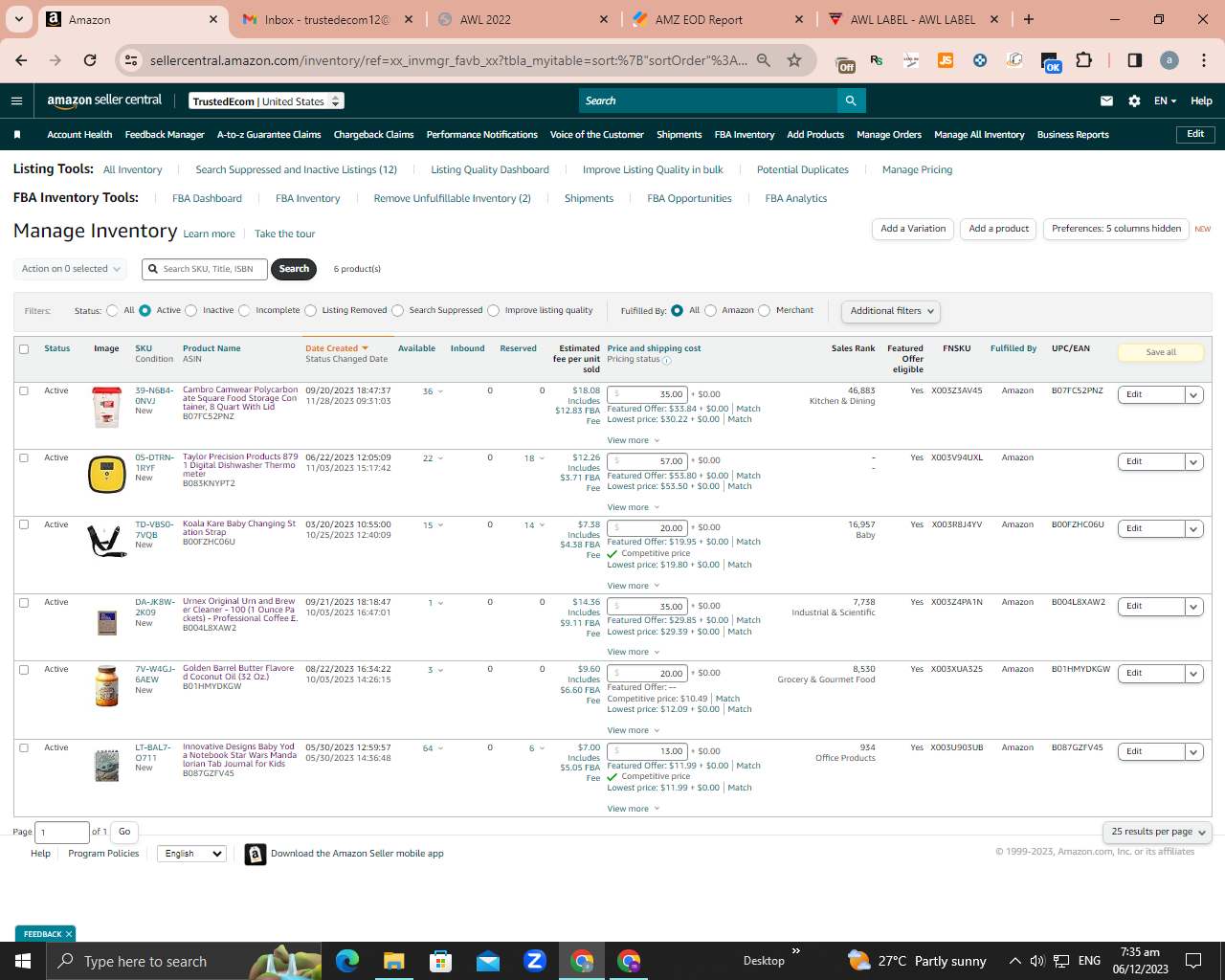Viewport: 1225px width, 980px height.
Task: View site information icon in address bar
Action: (x=132, y=60)
